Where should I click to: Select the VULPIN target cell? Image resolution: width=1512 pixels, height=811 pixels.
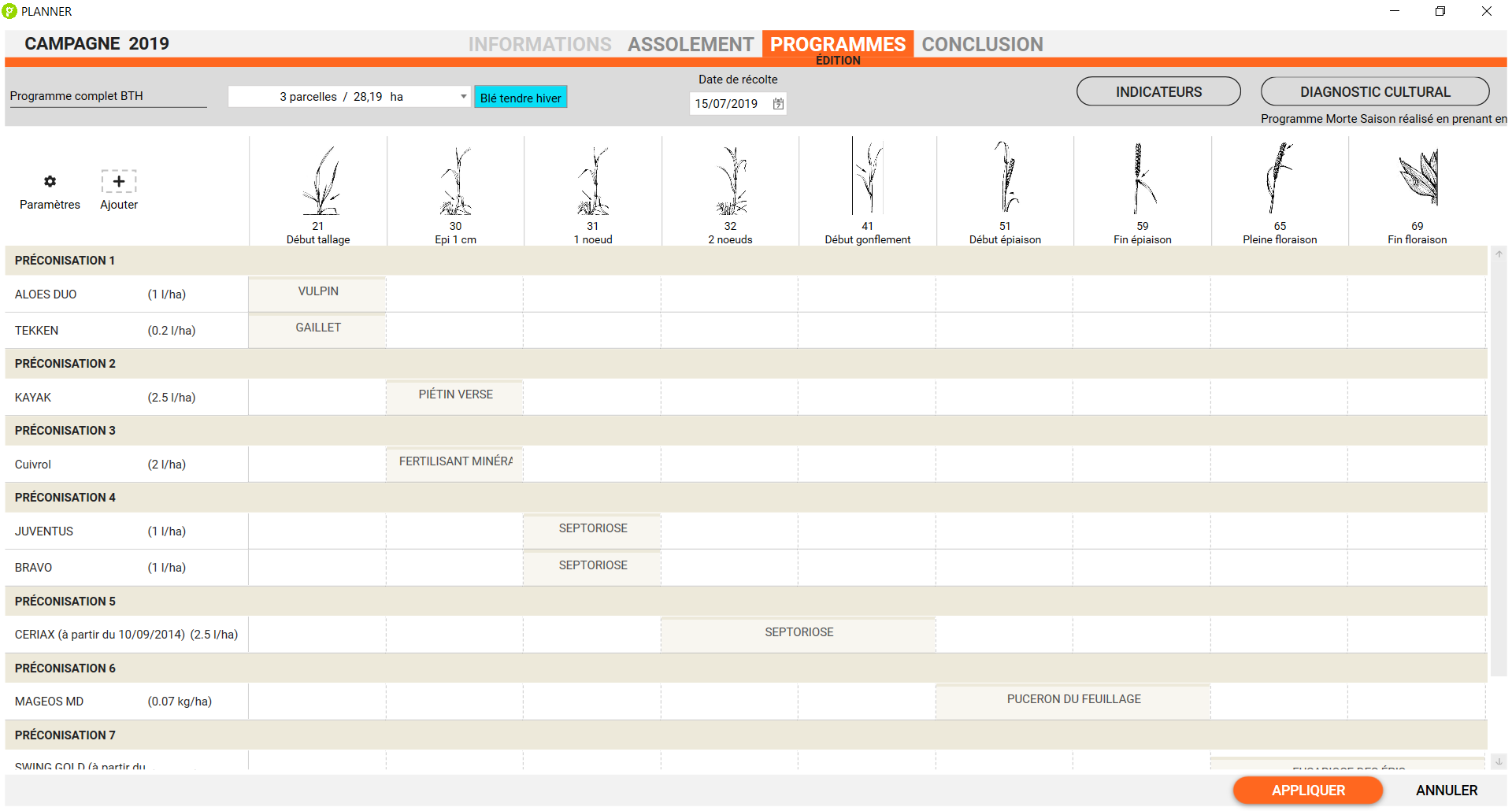tap(317, 294)
